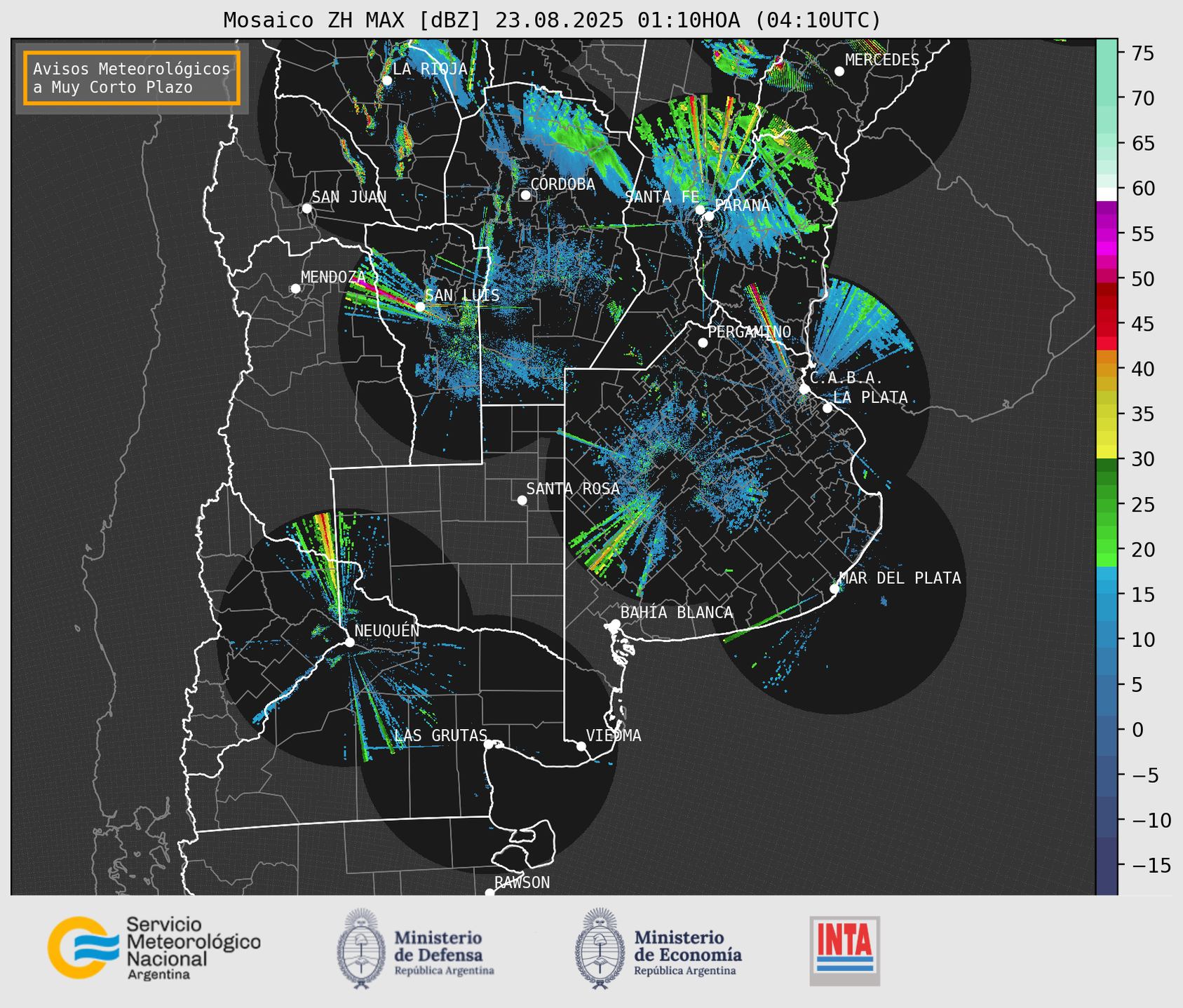
Task: Click the 75 label on the scale
Action: (x=1143, y=53)
